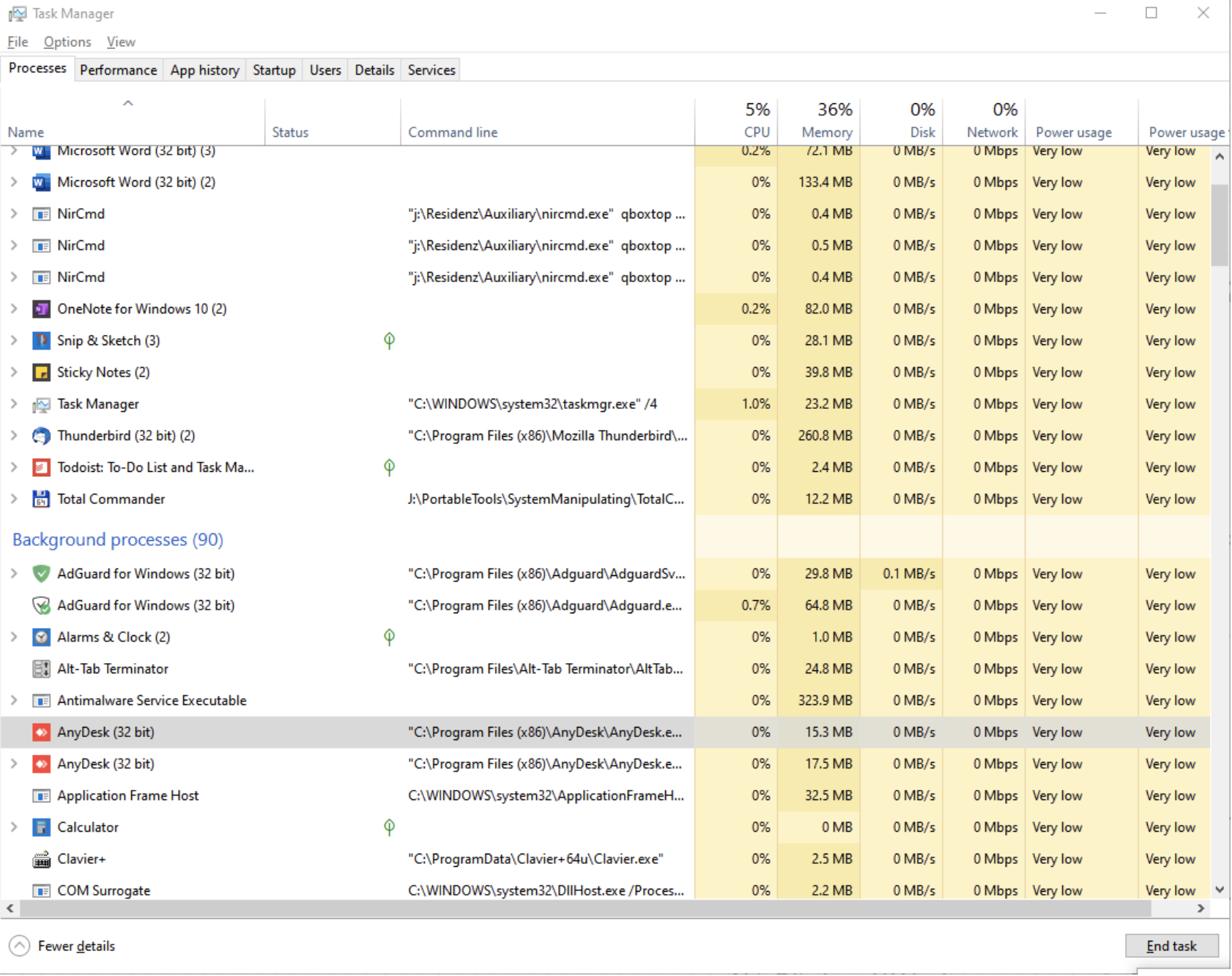Screen dimensions: 1232x976
Task: Collapse details with Fewer details arrow
Action: [20, 946]
